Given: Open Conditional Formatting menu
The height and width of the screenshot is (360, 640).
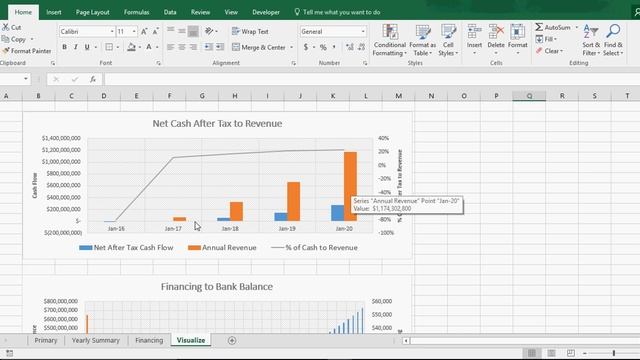Looking at the screenshot, I should [x=389, y=40].
